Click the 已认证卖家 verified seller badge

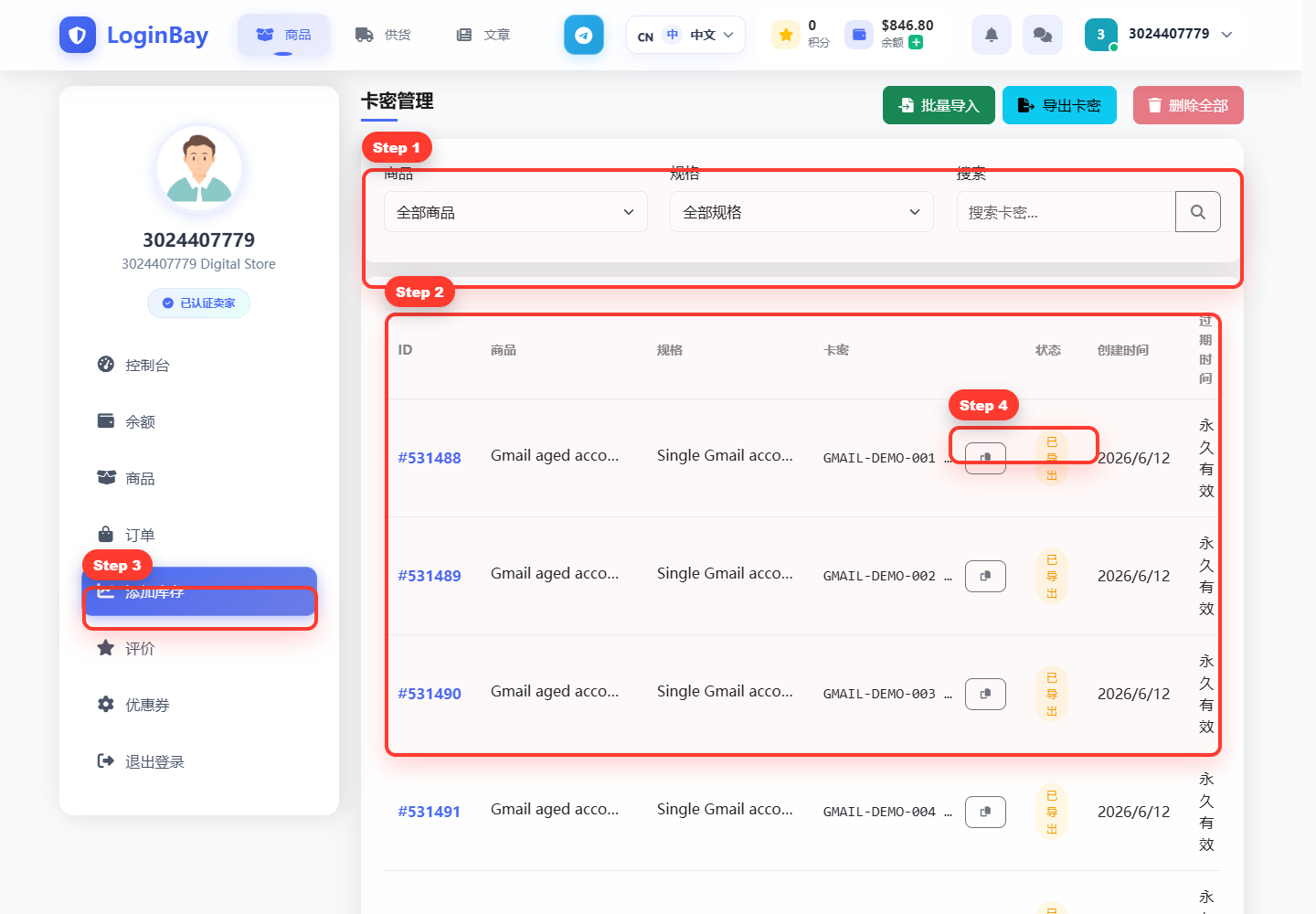point(198,303)
